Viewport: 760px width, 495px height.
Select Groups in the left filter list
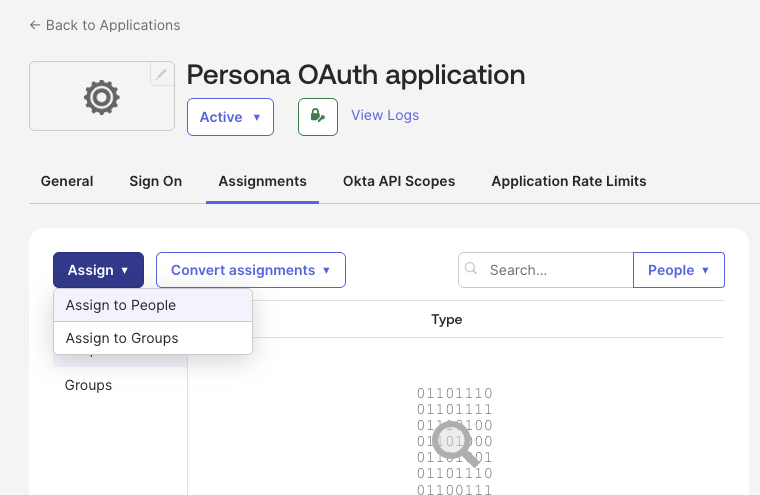point(88,385)
